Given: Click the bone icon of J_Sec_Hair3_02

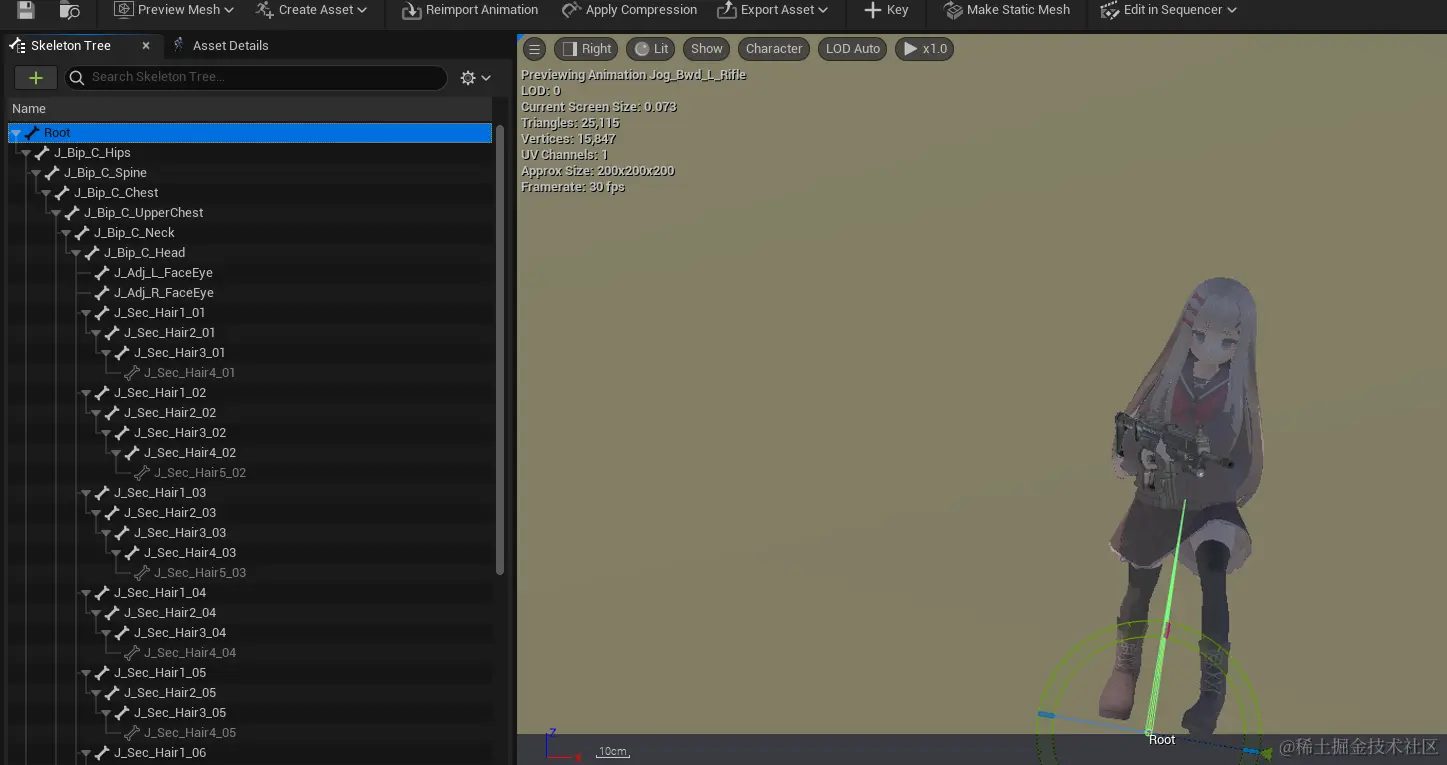Looking at the screenshot, I should 122,433.
